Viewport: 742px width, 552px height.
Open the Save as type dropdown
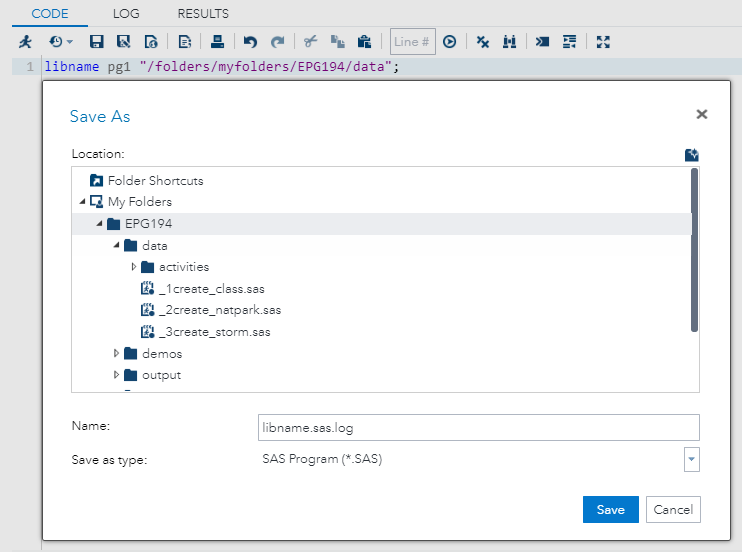click(691, 459)
